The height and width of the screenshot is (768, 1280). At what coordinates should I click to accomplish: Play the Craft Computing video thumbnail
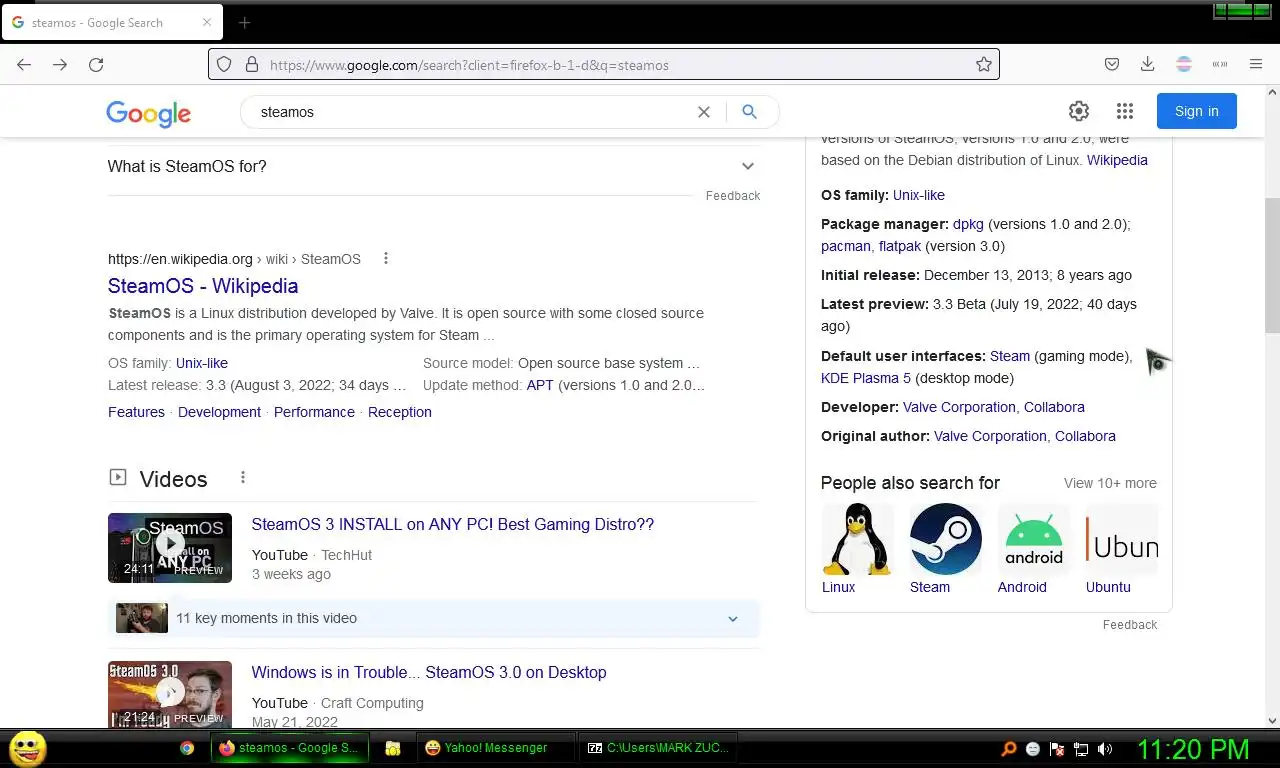(170, 694)
